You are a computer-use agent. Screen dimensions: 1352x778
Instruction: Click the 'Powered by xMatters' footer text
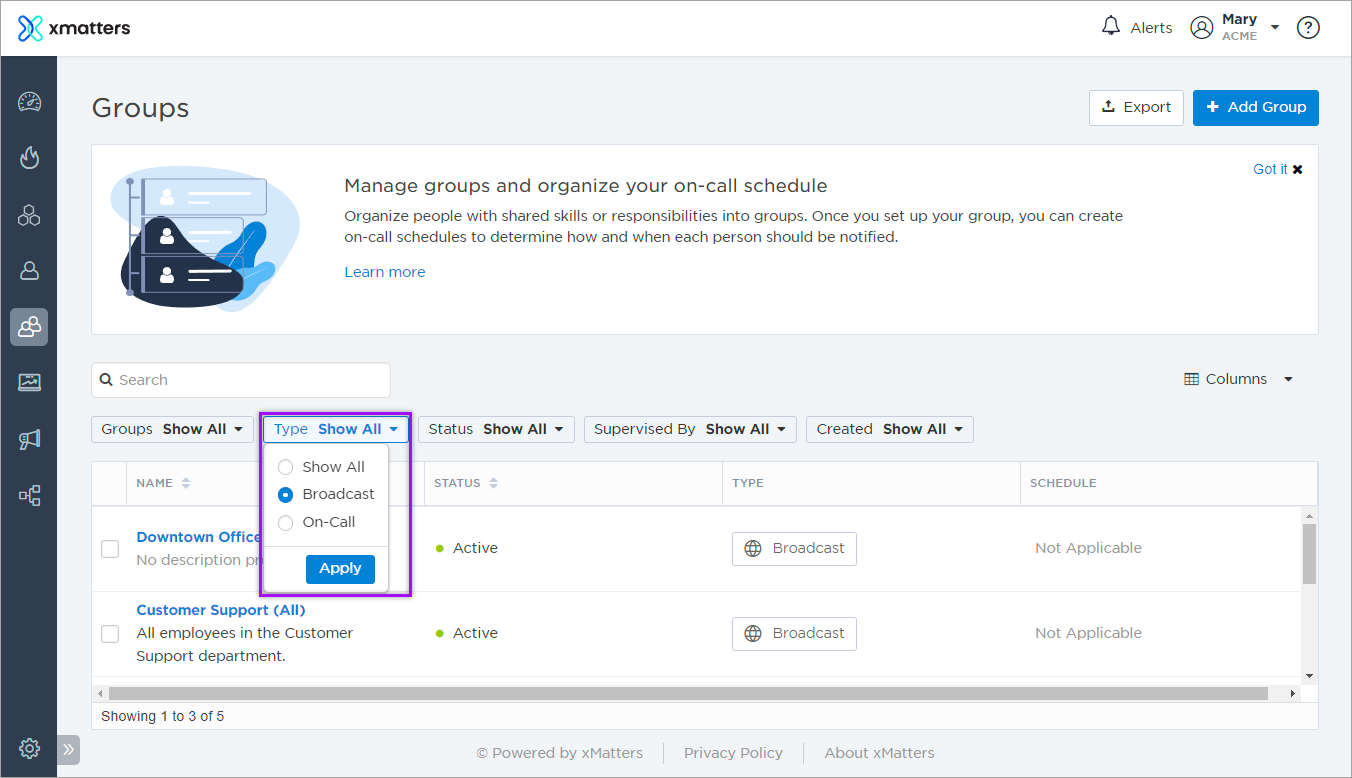point(559,753)
